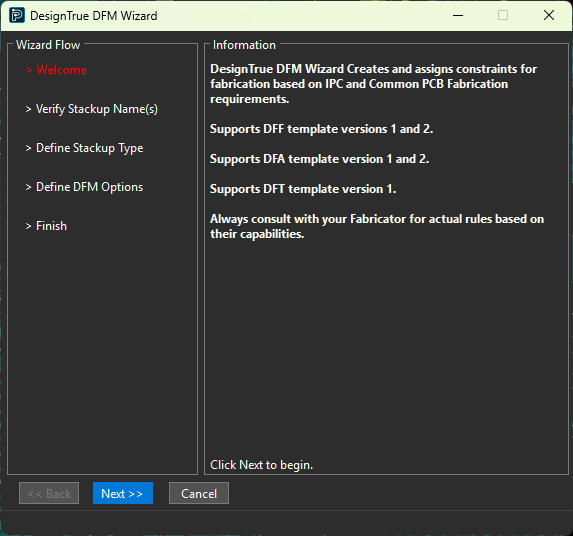Select Verify Stackup Name(s) step
573x536 pixels.
tap(91, 109)
